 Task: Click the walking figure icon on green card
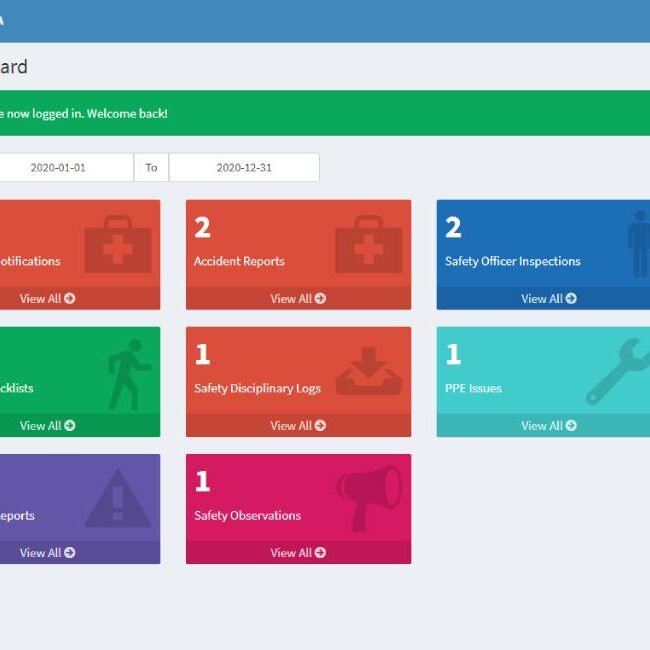click(x=128, y=373)
